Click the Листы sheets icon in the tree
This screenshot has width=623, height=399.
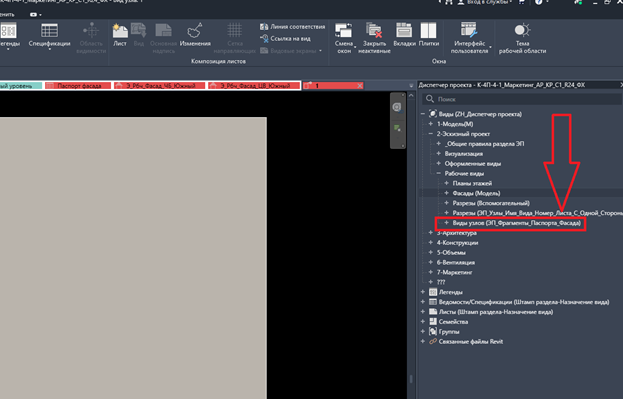[433, 312]
